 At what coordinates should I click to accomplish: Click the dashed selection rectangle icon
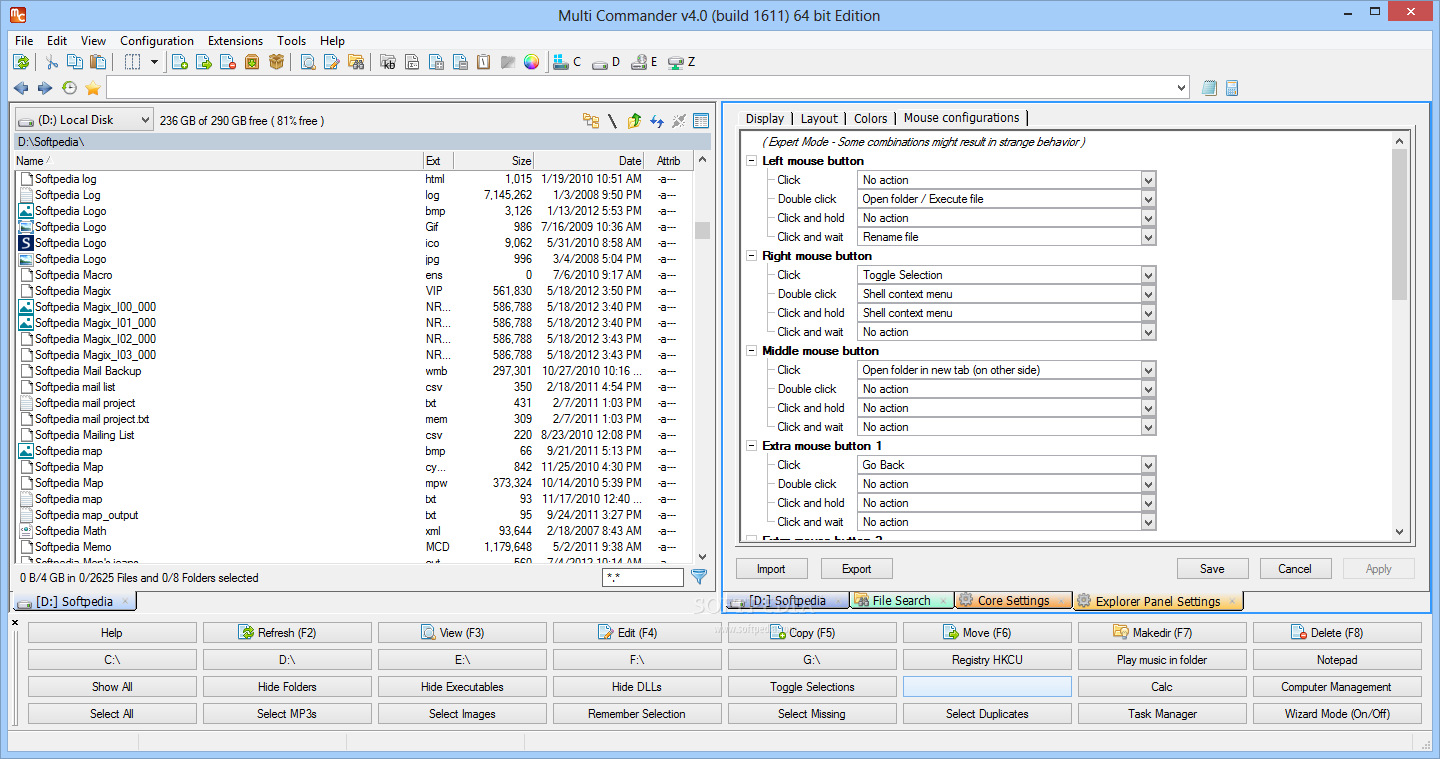tap(133, 62)
